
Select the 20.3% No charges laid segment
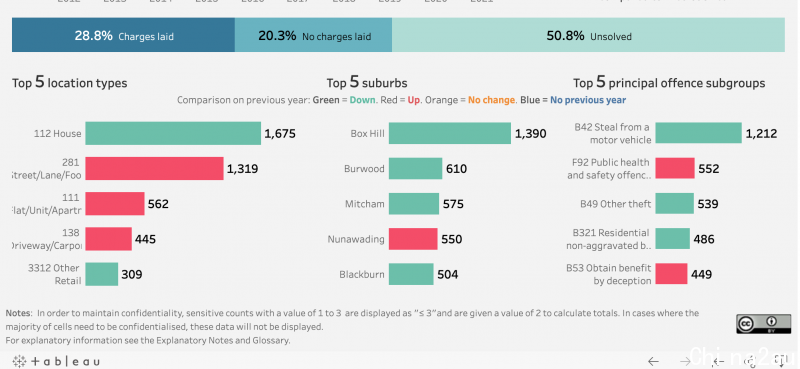pos(313,35)
